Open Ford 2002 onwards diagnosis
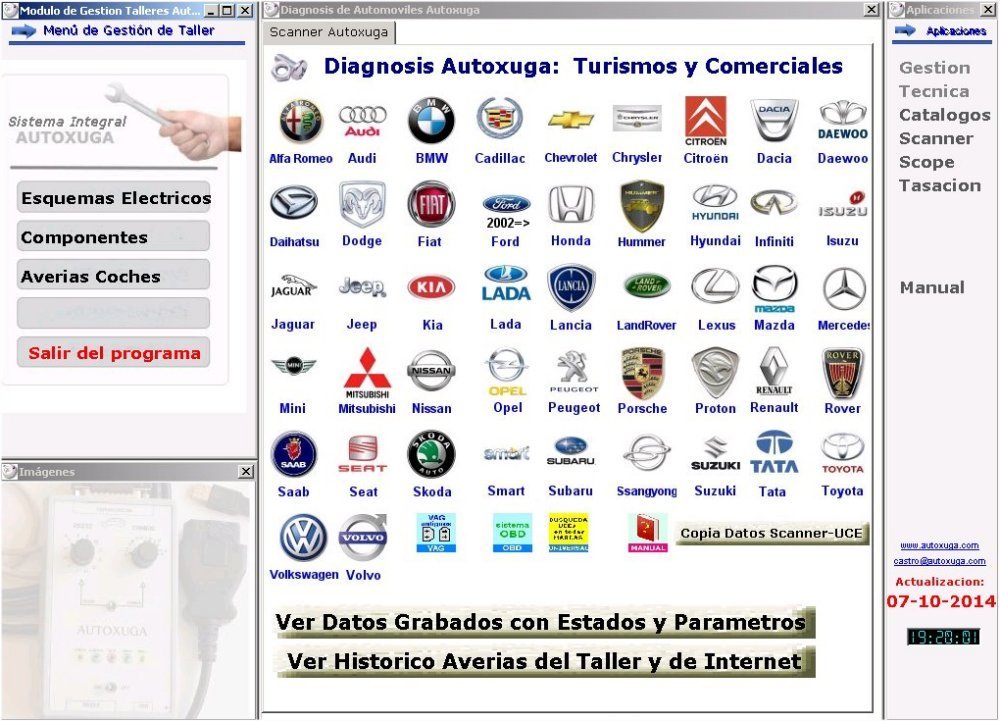 [507, 212]
